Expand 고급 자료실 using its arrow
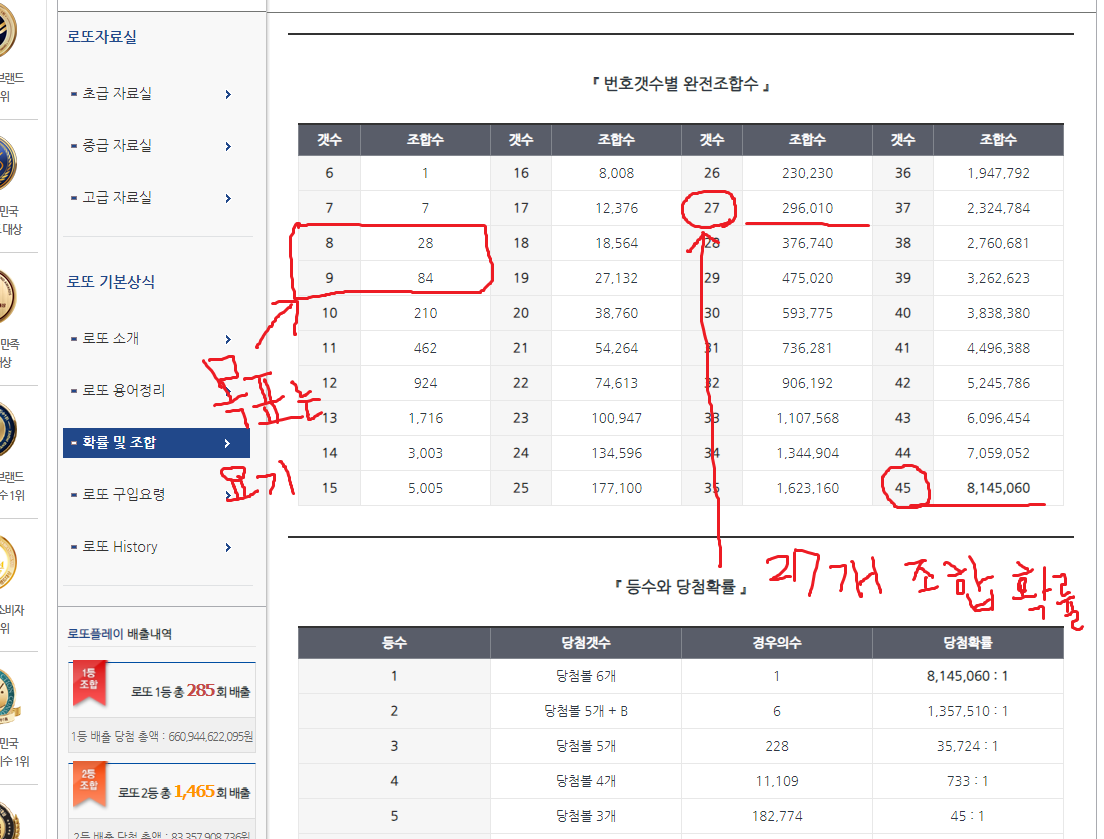Screen dimensions: 1104x839 (228, 198)
